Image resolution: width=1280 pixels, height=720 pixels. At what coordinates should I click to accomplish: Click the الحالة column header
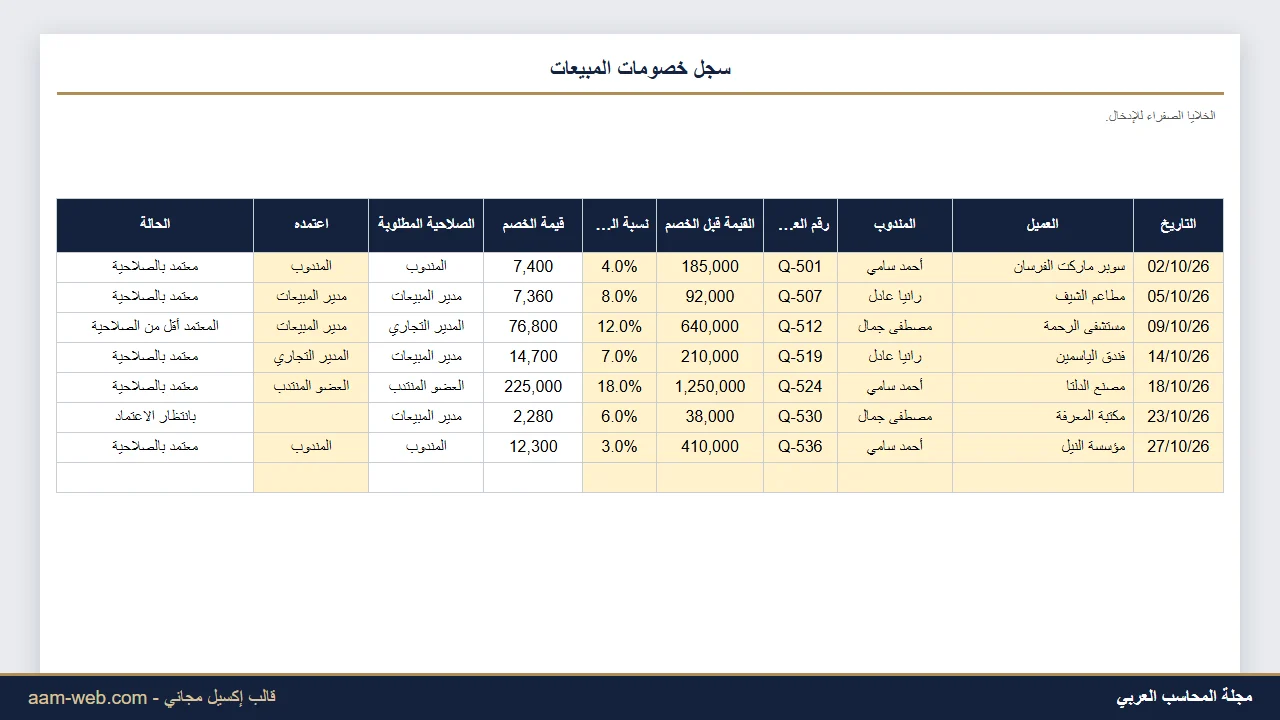tap(155, 225)
